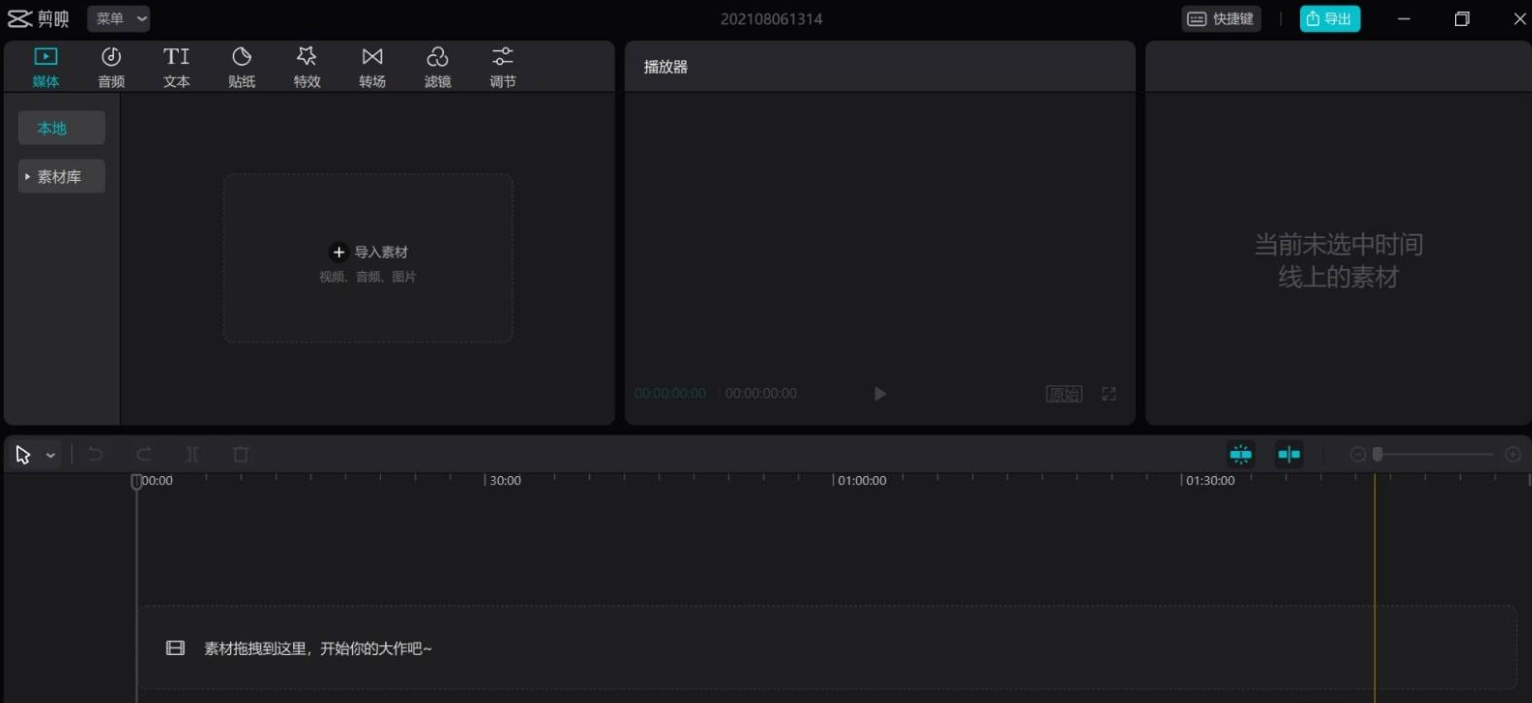1532x703 pixels.
Task: Toggle the preview axis icon
Action: click(1289, 454)
